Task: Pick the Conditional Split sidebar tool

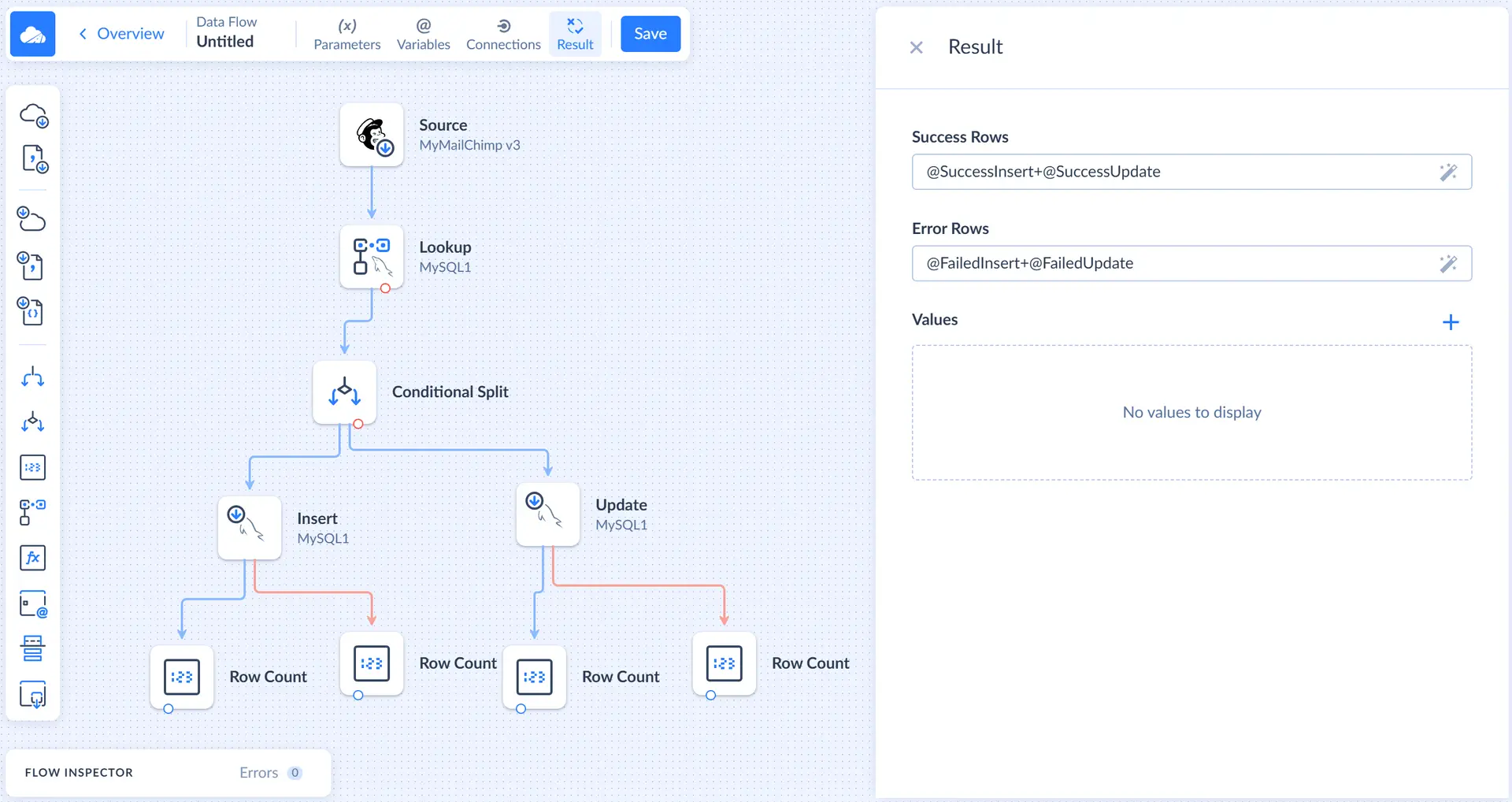Action: (x=33, y=421)
